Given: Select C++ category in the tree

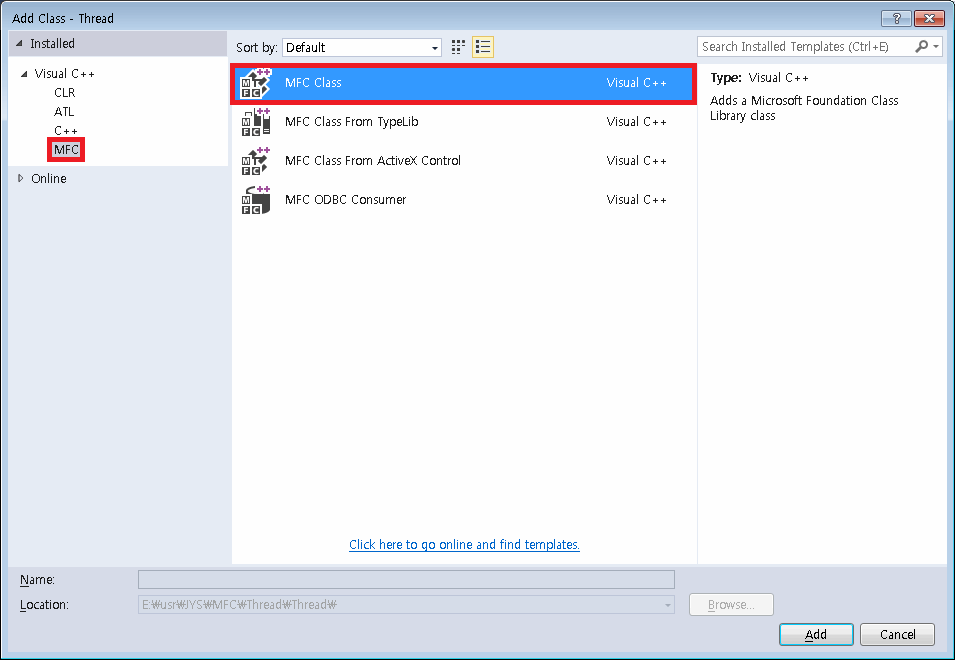Looking at the screenshot, I should click(66, 130).
